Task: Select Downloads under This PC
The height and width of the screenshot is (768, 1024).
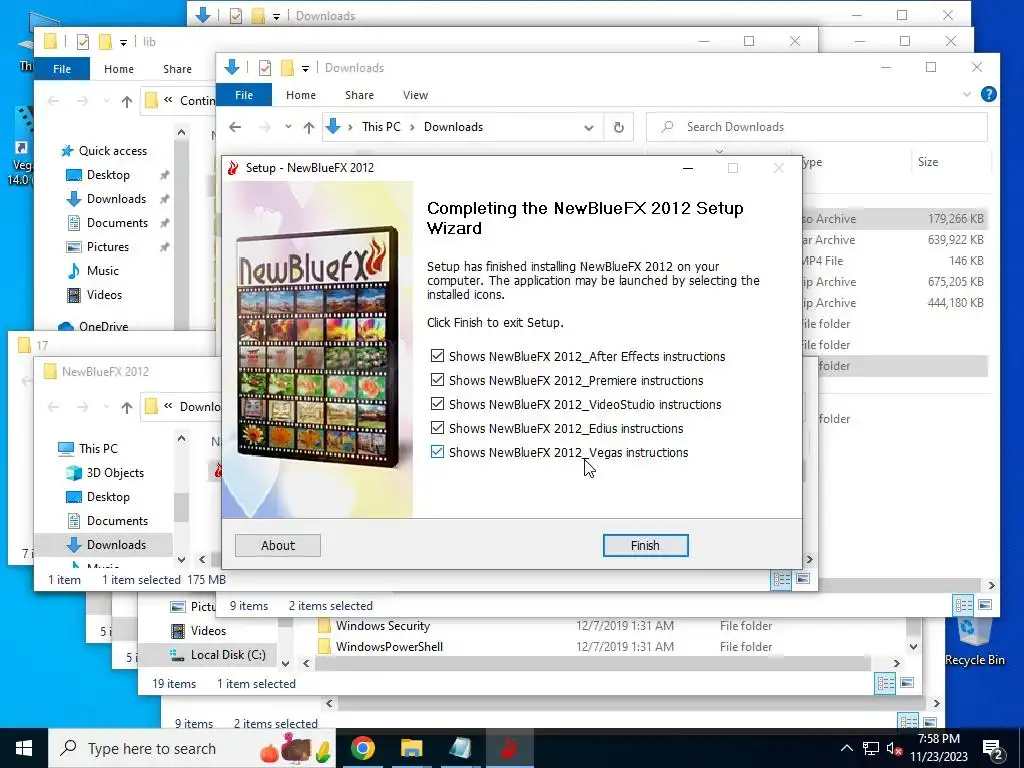Action: (x=116, y=545)
